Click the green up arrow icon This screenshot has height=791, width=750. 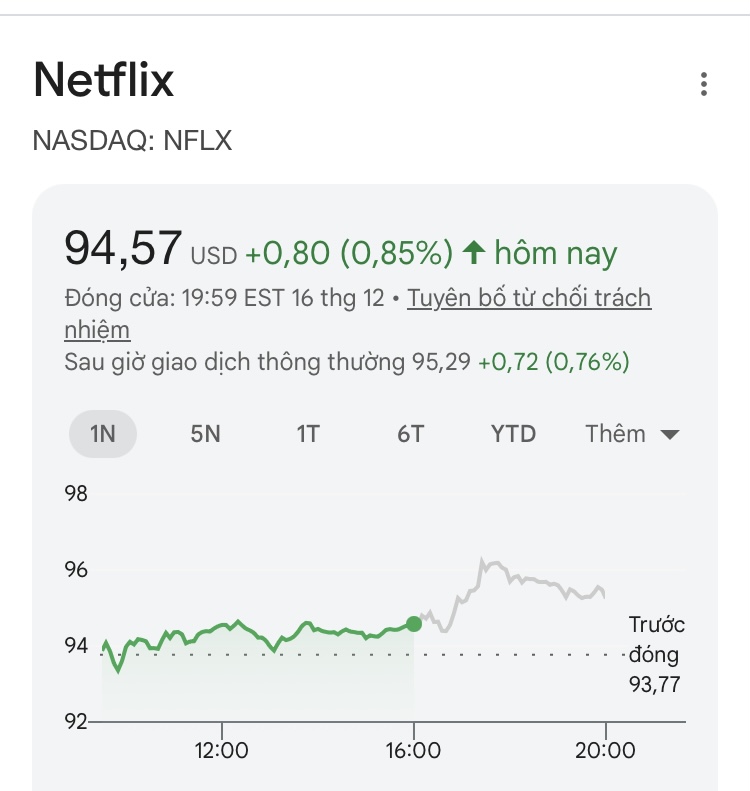coord(474,253)
